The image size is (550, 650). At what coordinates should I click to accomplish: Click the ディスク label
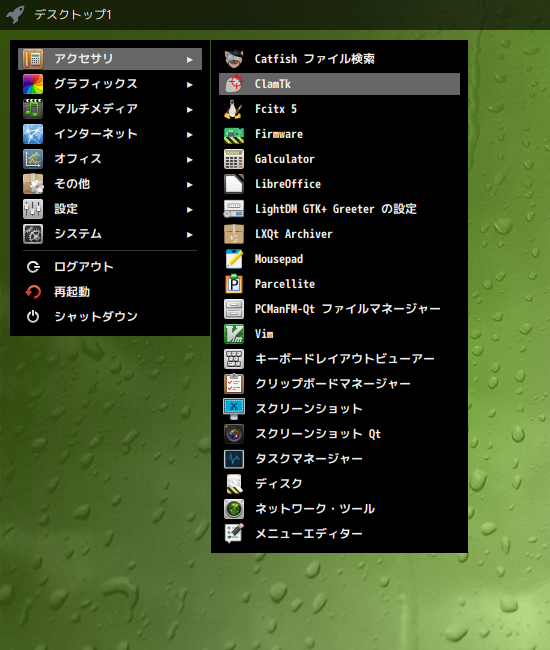279,484
